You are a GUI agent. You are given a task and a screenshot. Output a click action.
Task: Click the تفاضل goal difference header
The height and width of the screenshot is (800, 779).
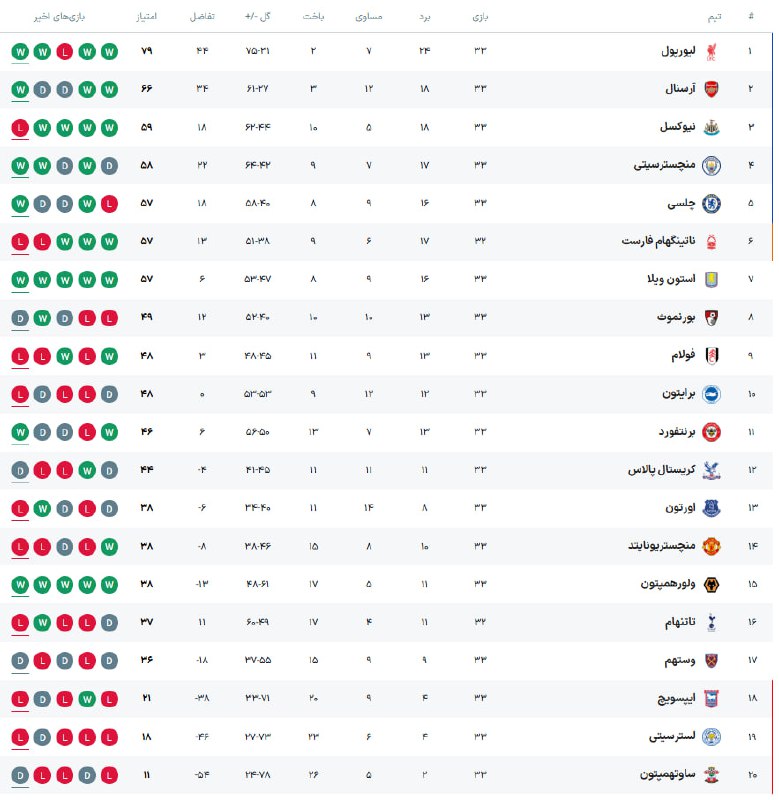[x=201, y=17]
